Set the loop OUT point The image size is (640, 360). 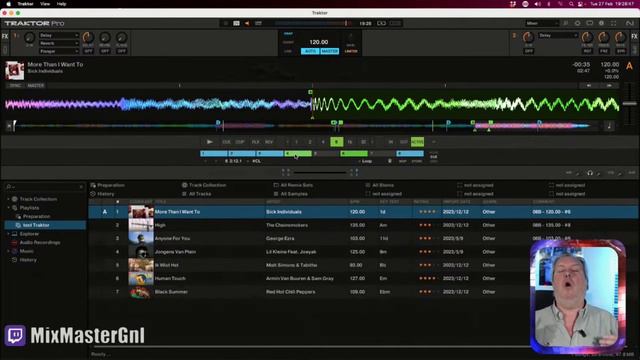[404, 142]
